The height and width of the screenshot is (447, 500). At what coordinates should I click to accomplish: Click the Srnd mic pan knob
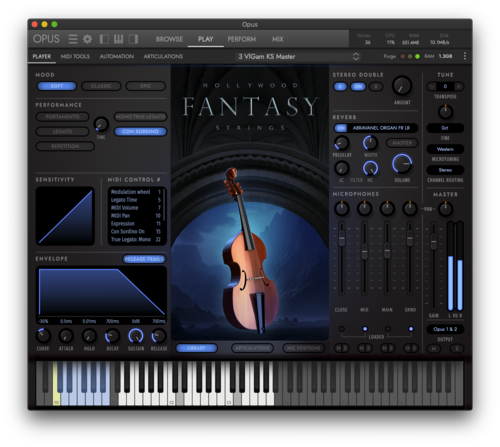[x=410, y=208]
